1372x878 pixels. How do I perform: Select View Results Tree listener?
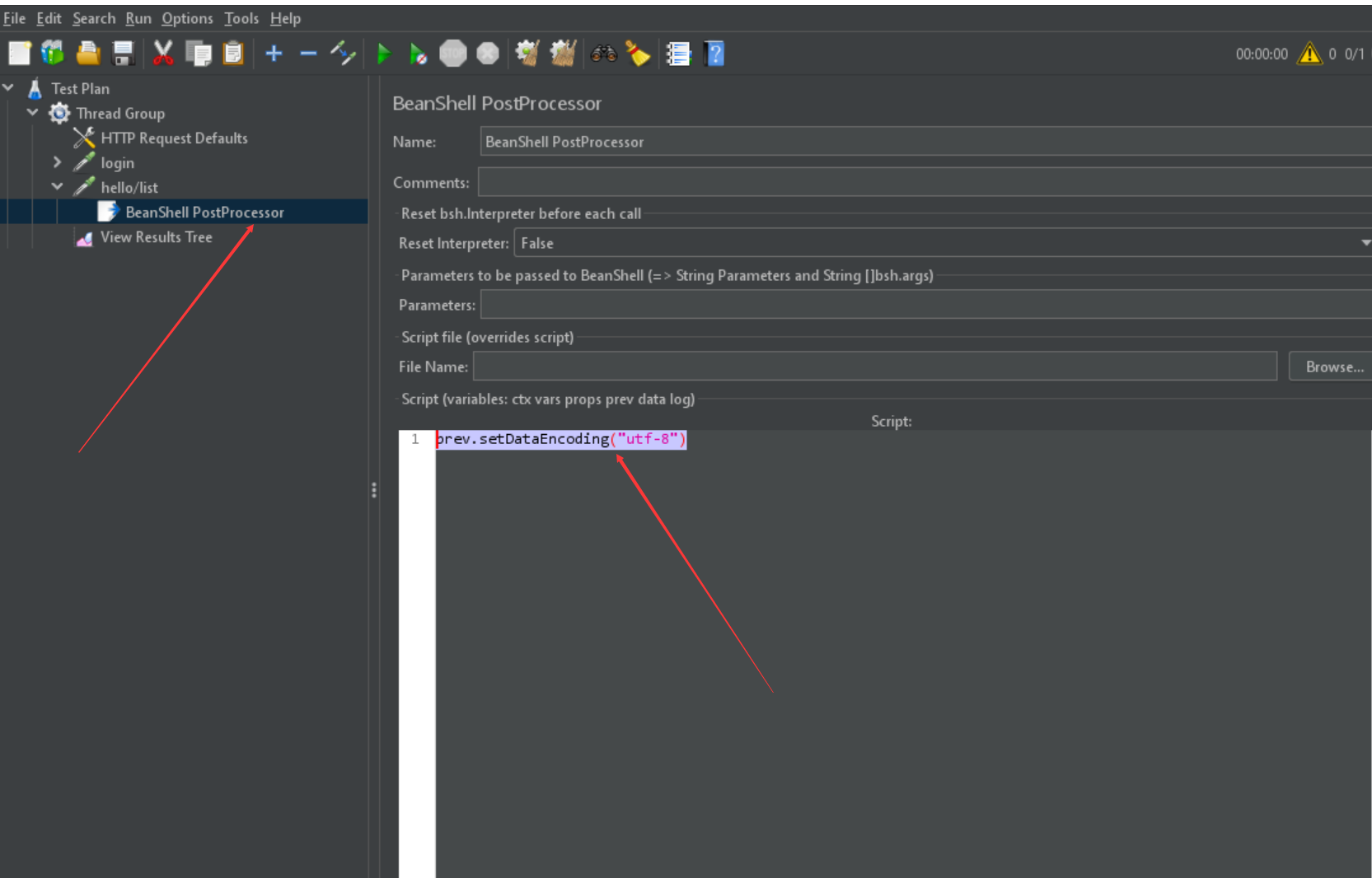pyautogui.click(x=156, y=236)
